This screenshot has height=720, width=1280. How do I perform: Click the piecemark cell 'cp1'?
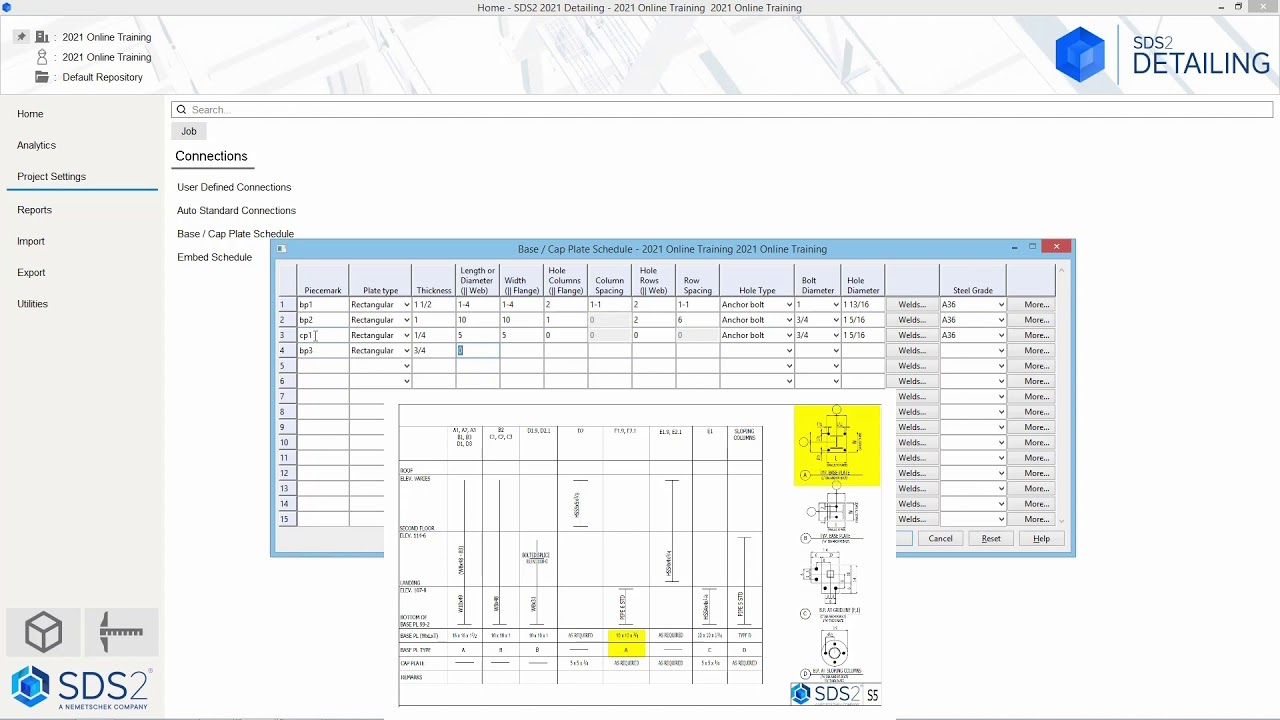(x=322, y=335)
